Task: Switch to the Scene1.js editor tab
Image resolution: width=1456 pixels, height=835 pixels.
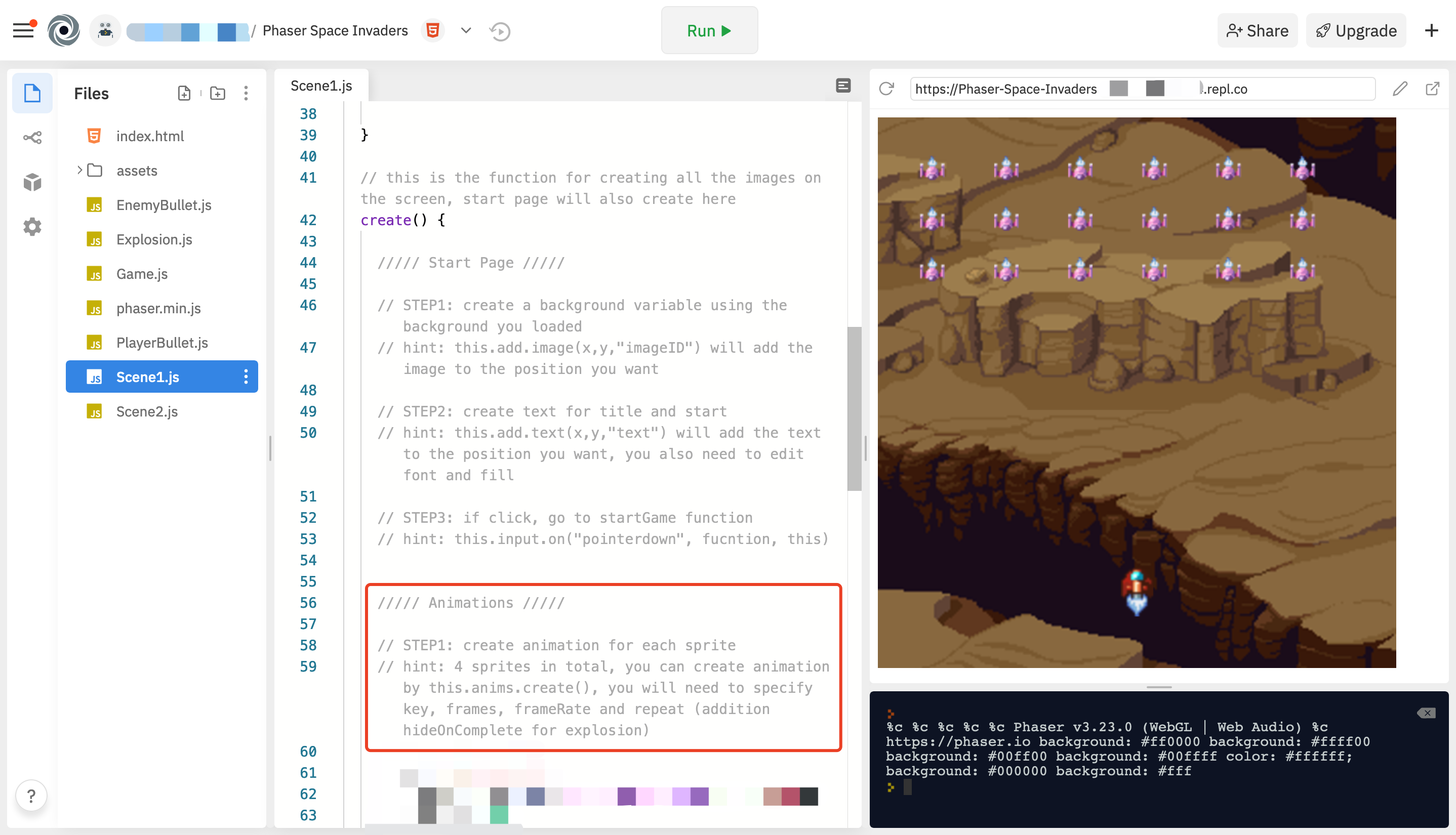Action: (x=320, y=85)
